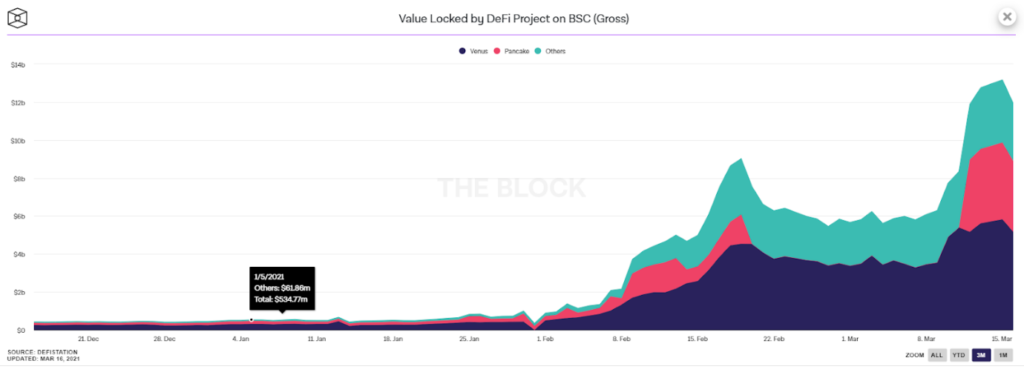The height and width of the screenshot is (375, 1024).
Task: Select the 1M zoom button
Action: (x=1003, y=355)
